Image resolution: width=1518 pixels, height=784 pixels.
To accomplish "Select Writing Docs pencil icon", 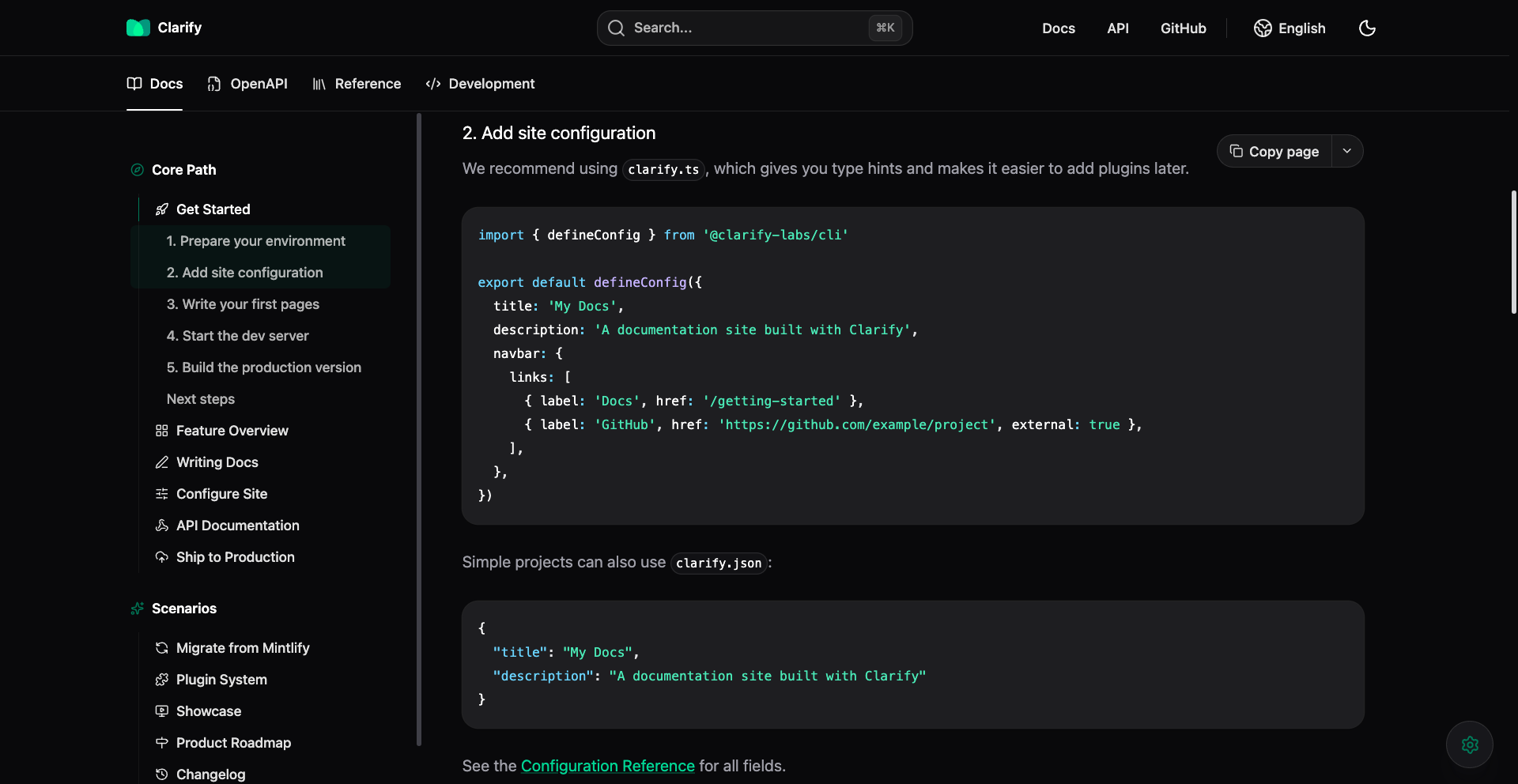I will (162, 462).
